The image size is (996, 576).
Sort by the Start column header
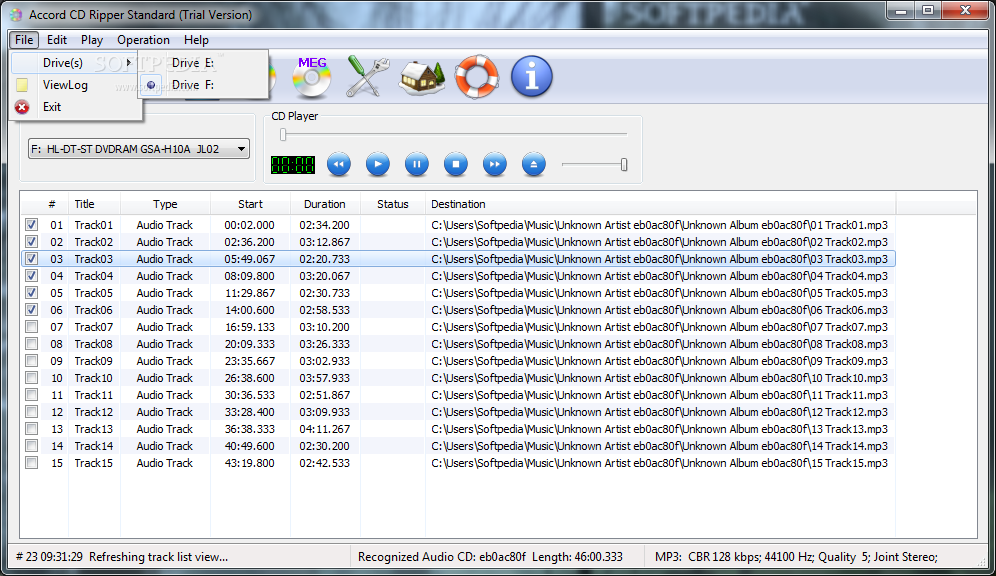250,204
